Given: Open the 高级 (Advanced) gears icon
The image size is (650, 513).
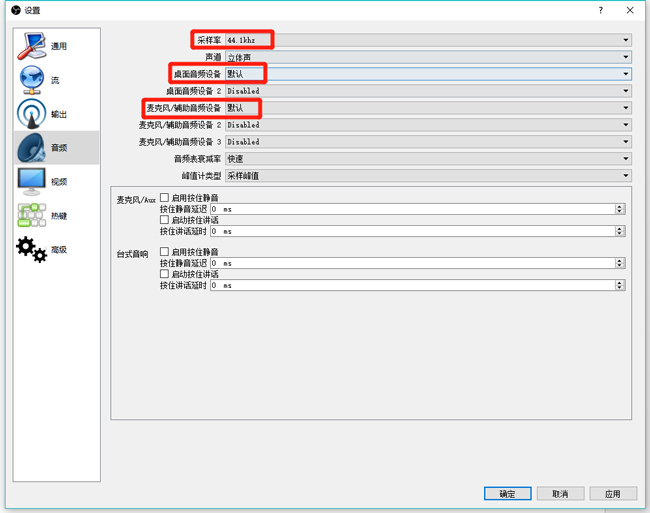Looking at the screenshot, I should coord(32,249).
